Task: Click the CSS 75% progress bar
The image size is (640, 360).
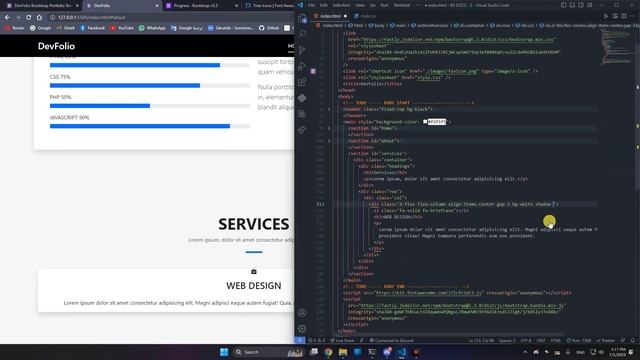Action: pyautogui.click(x=149, y=85)
